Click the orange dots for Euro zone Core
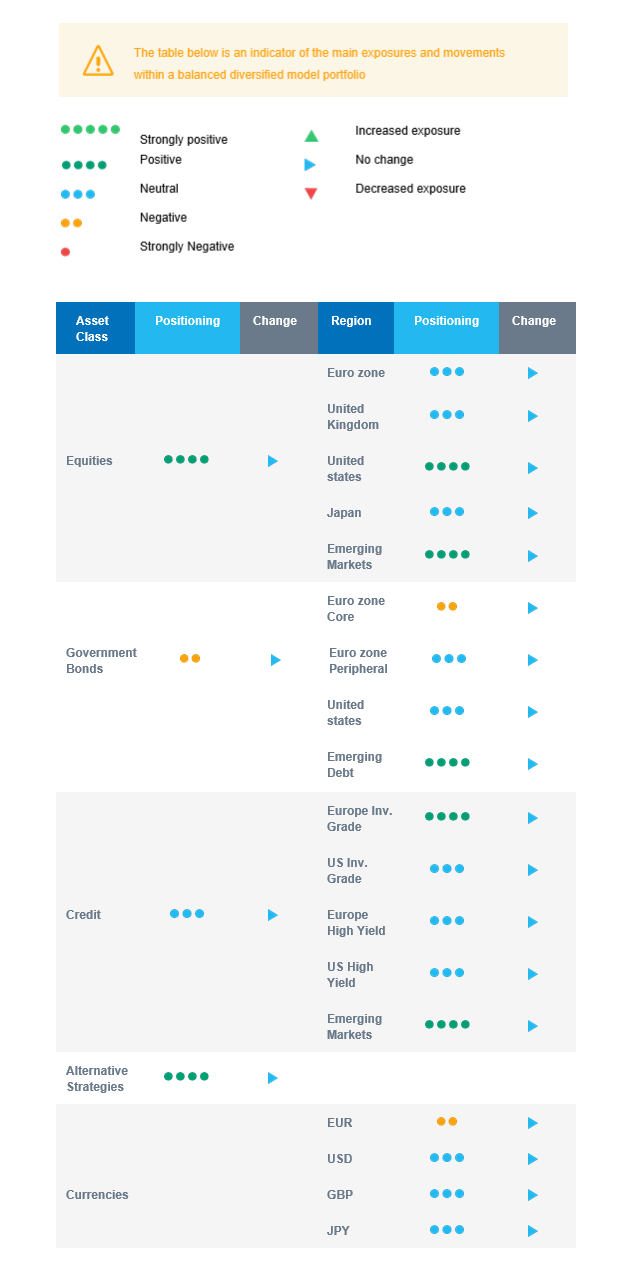Image resolution: width=636 pixels, height=1285 pixels. 447,606
